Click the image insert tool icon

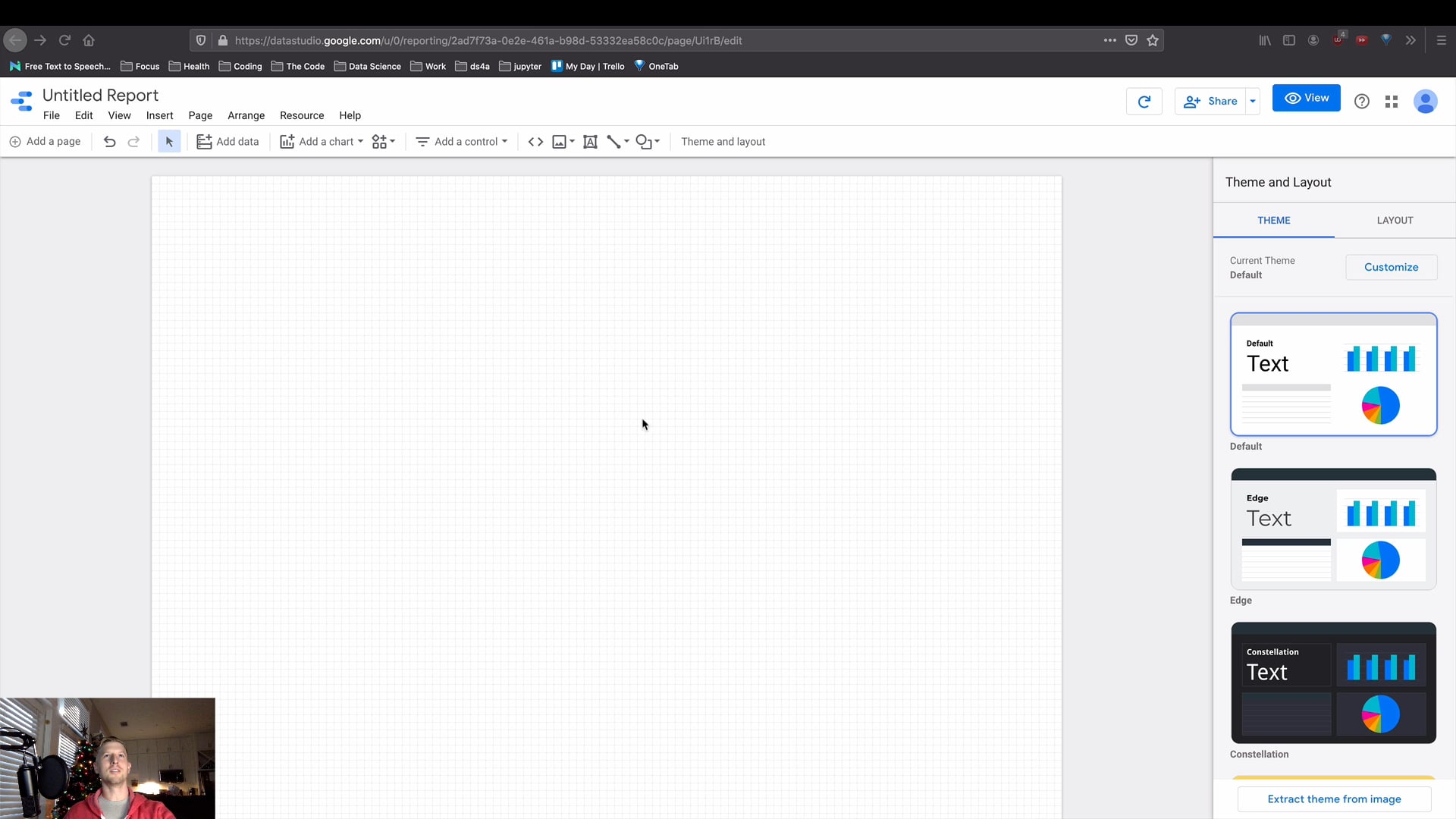(x=560, y=141)
